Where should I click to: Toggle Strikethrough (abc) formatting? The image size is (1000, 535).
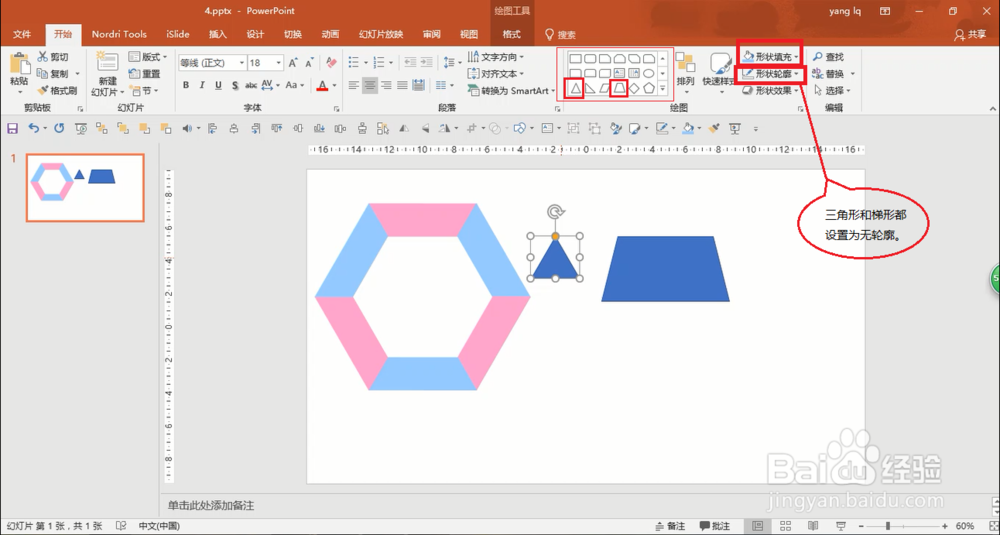click(251, 85)
